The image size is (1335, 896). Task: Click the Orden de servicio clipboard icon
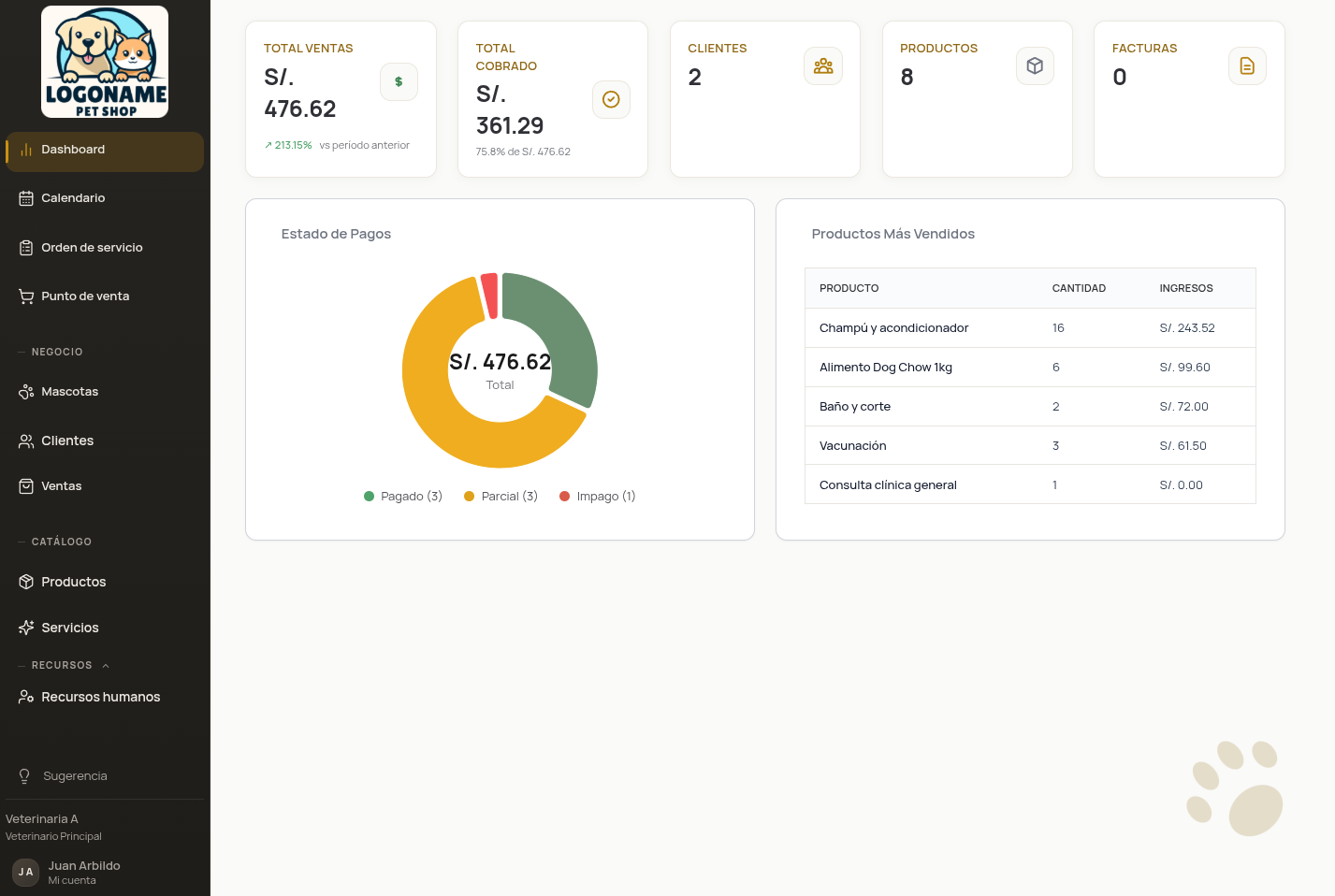click(26, 248)
